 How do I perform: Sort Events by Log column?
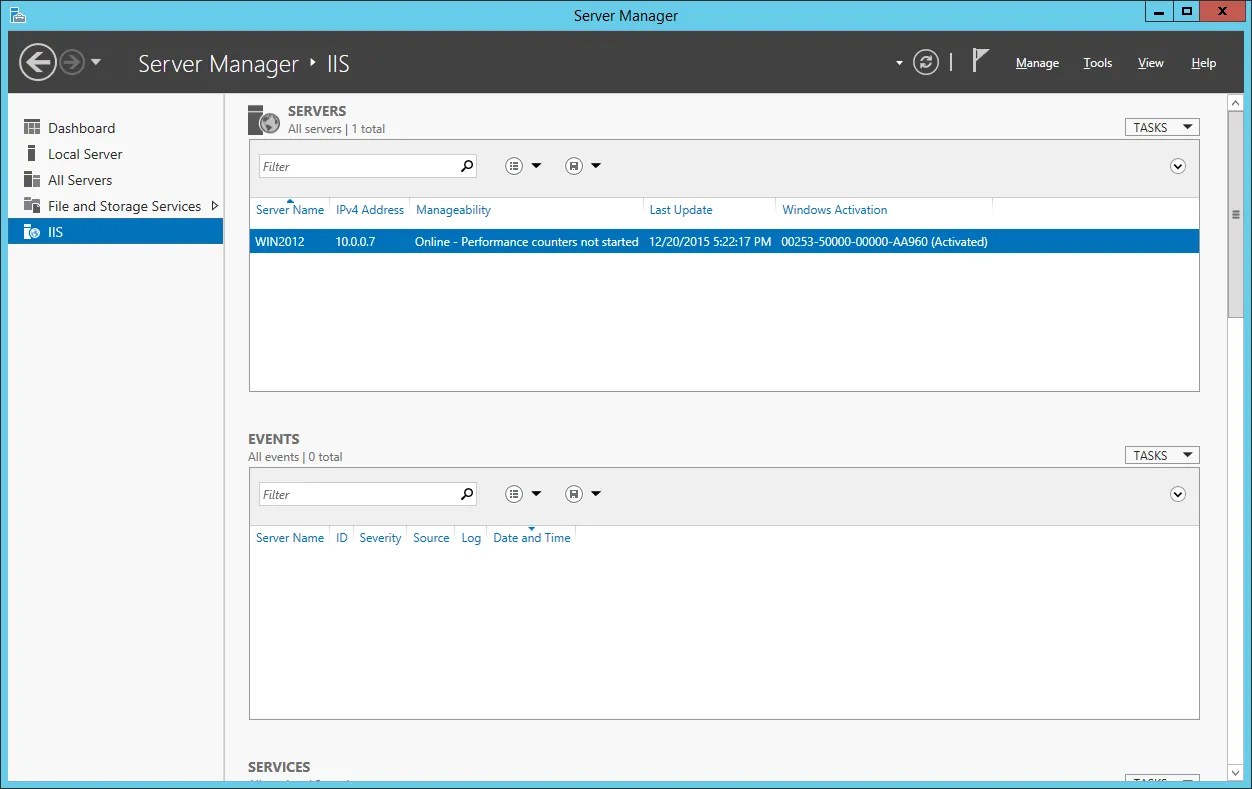click(471, 538)
